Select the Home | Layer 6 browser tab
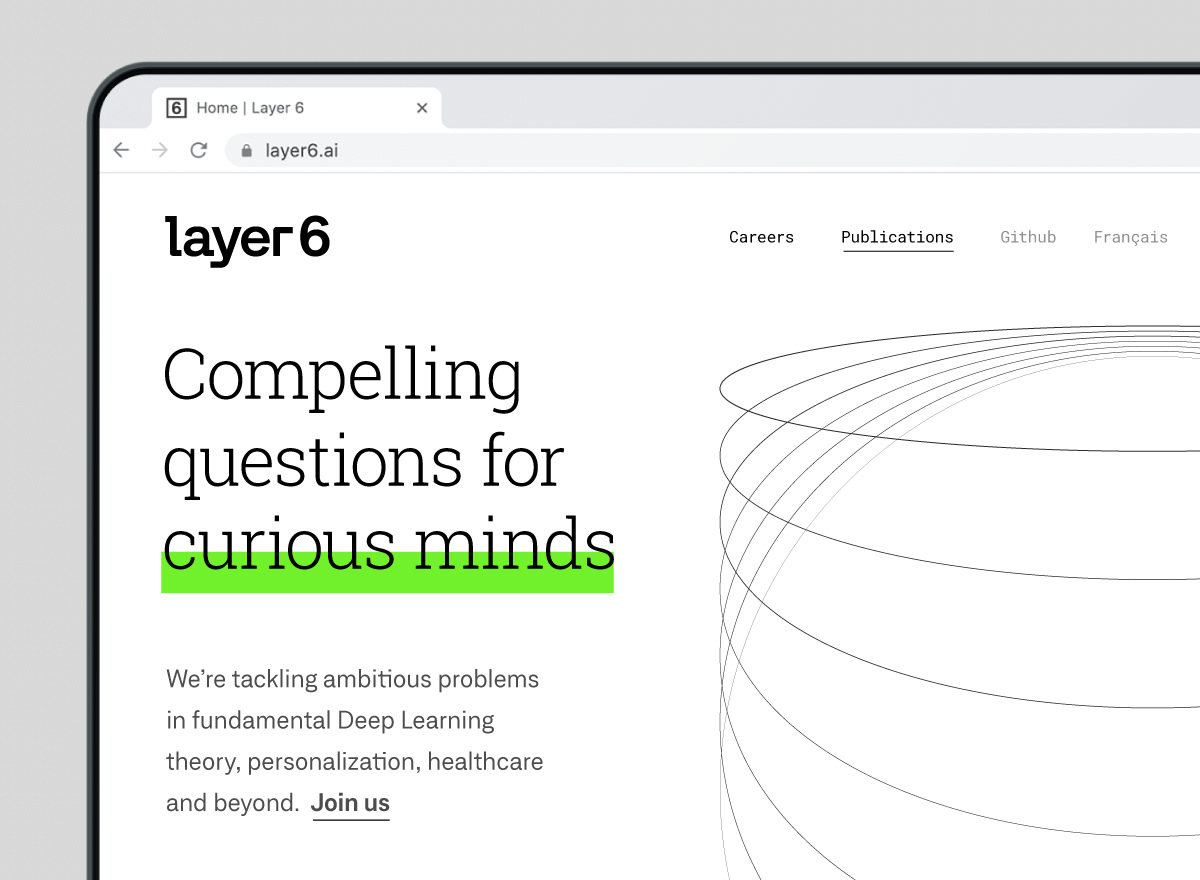 pos(297,108)
